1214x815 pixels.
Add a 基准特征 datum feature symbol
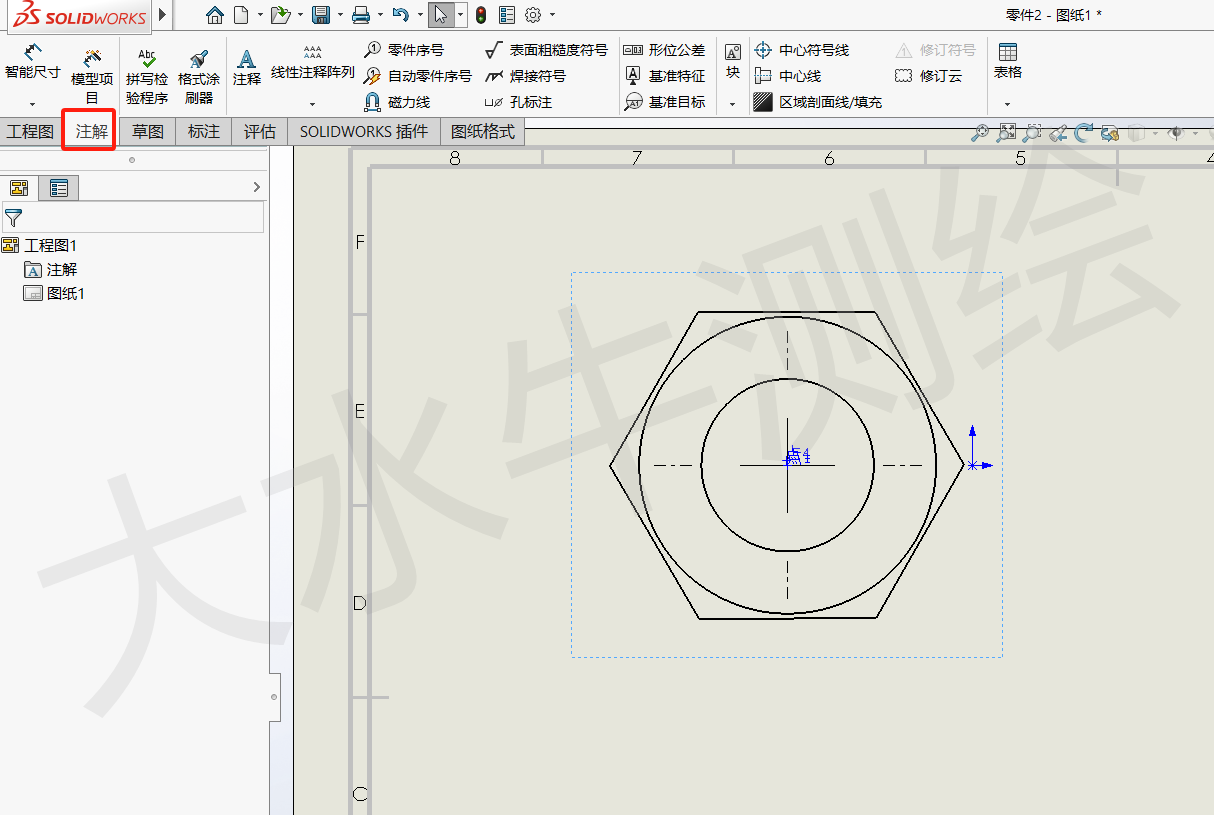[664, 75]
